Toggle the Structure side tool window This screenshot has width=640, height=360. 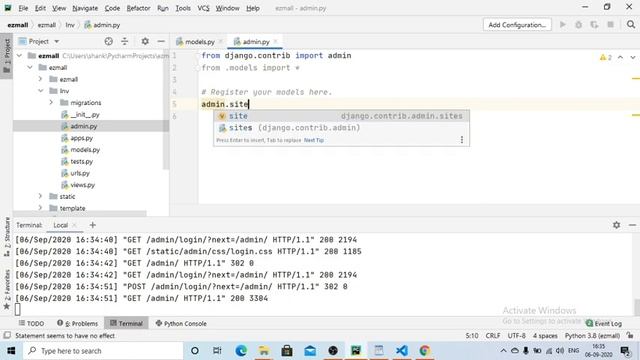[7, 237]
